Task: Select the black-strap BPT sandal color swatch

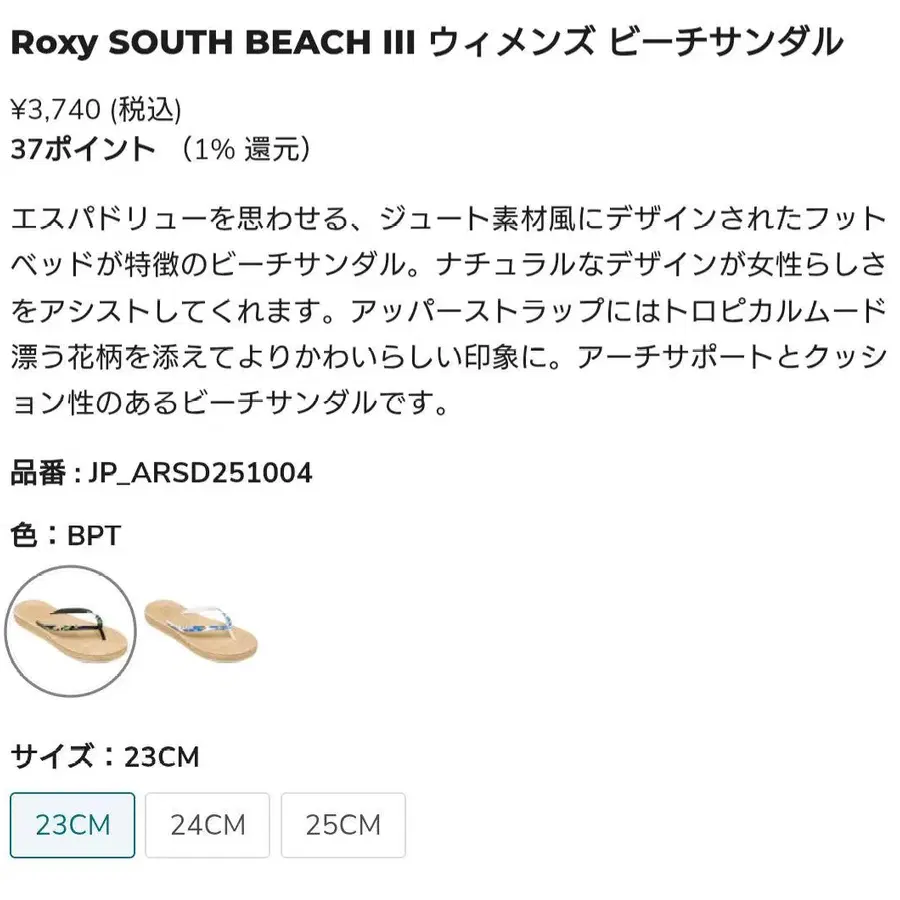Action: [x=70, y=631]
